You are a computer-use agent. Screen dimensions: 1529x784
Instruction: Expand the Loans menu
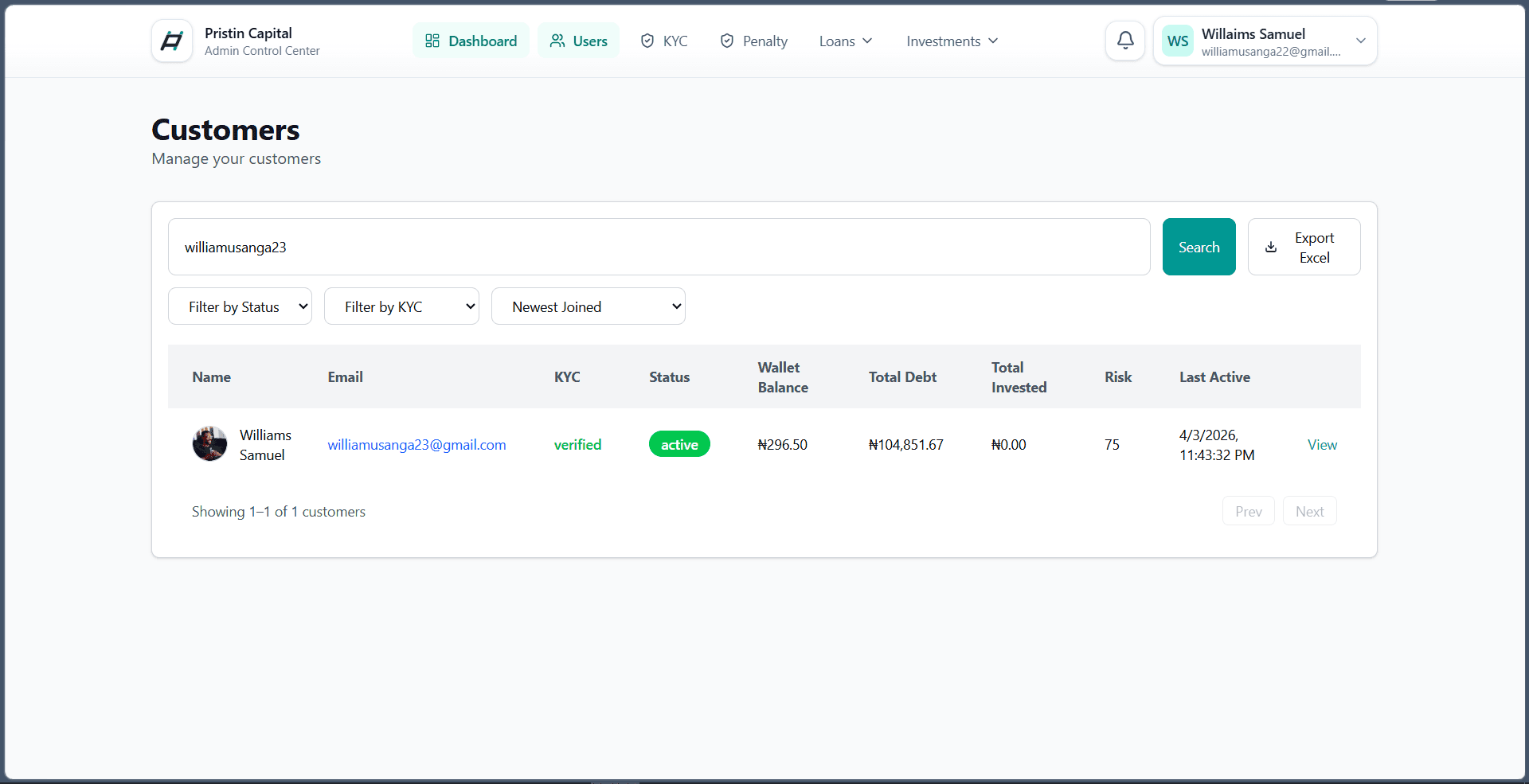846,41
